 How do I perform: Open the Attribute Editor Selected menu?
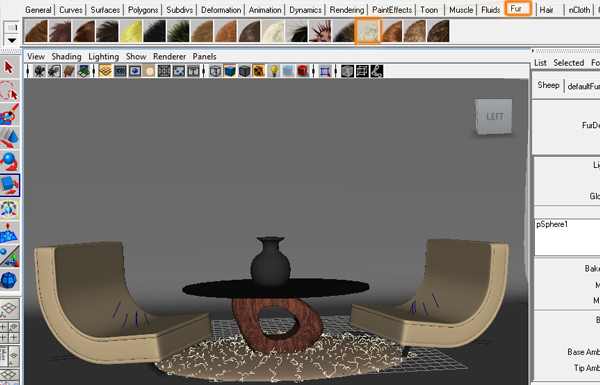click(x=568, y=63)
